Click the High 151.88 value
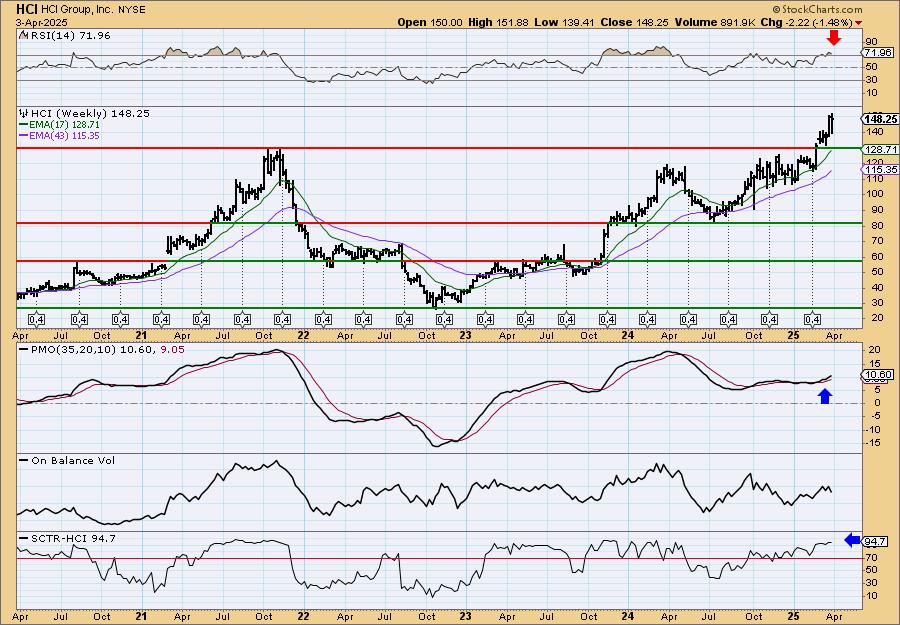The height and width of the screenshot is (625, 900). (499, 22)
